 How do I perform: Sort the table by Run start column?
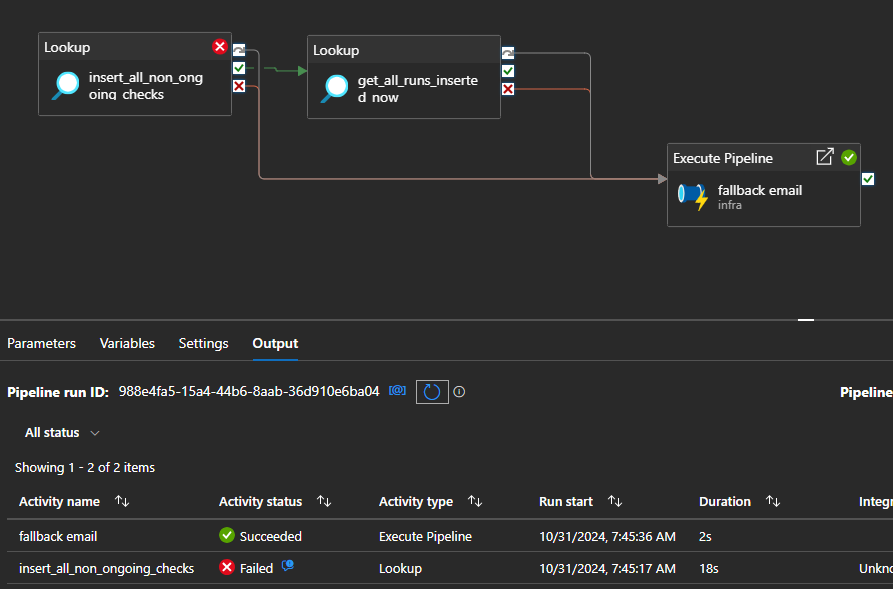[615, 501]
